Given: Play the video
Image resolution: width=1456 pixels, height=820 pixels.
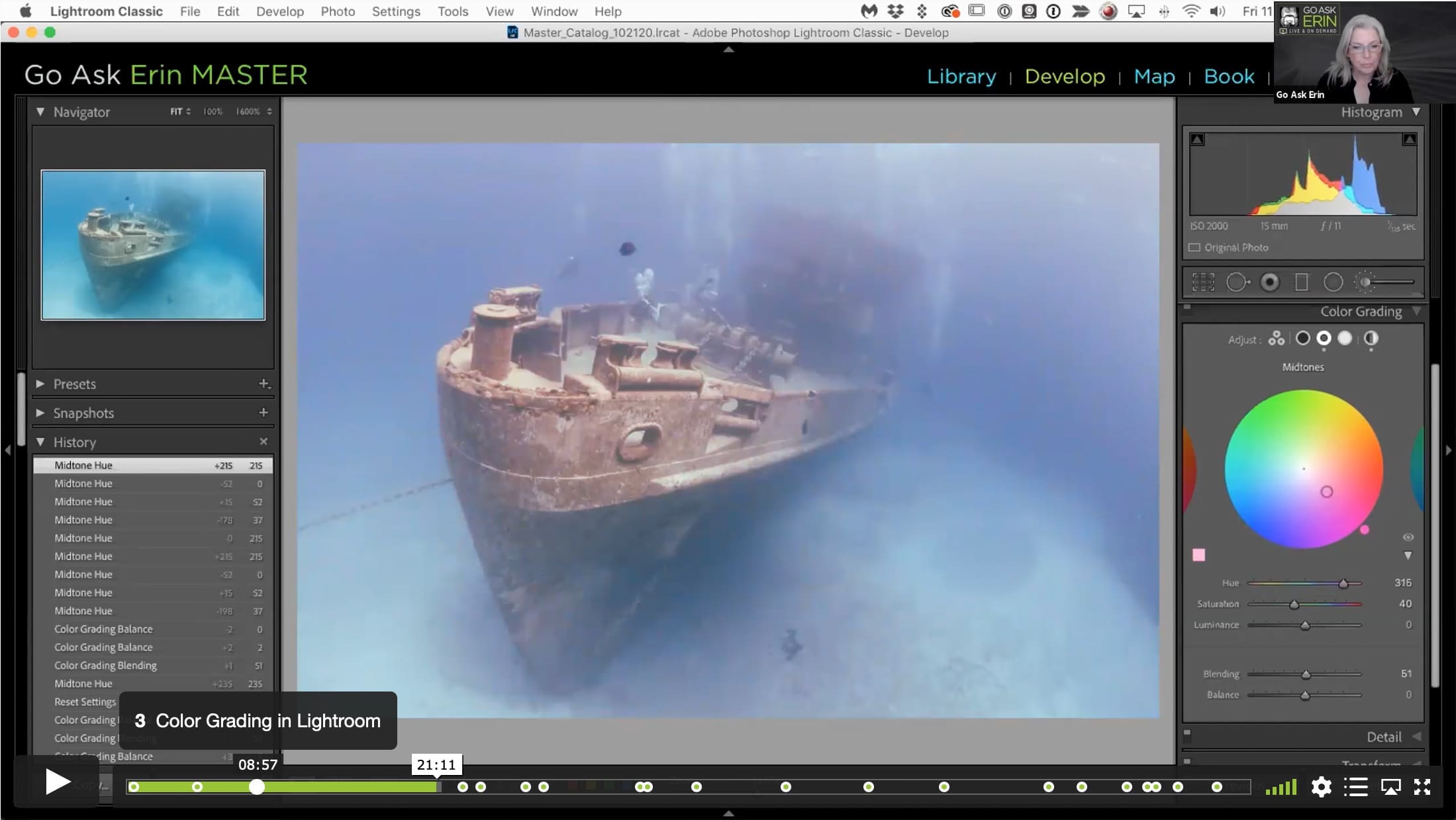Looking at the screenshot, I should coord(58,782).
